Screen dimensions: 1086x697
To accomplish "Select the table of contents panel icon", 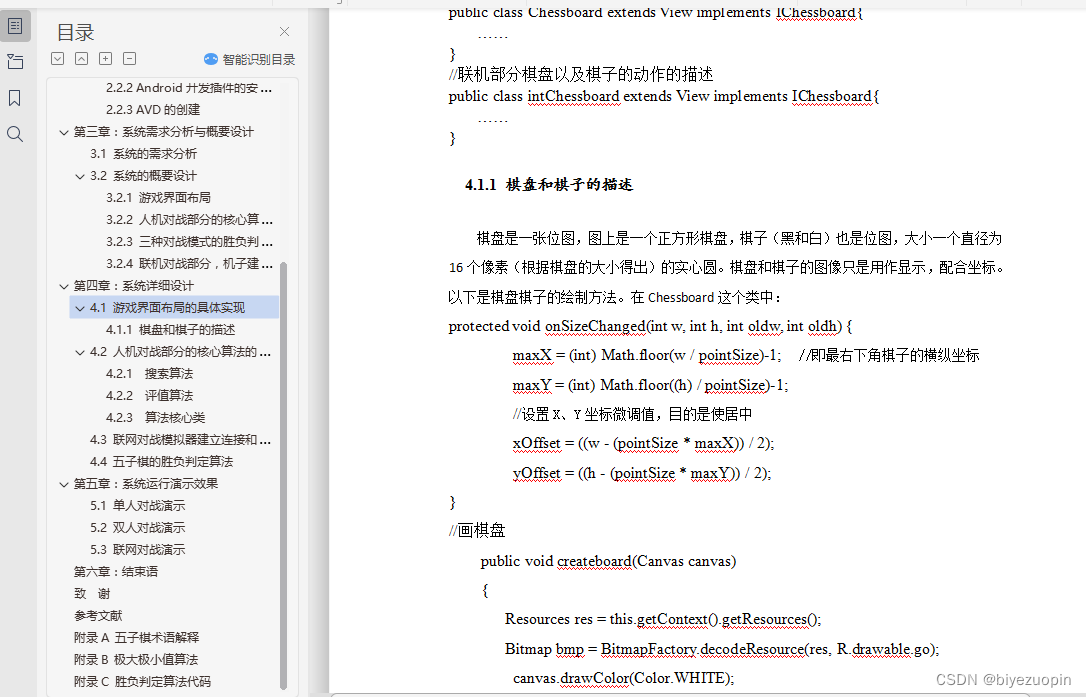I will coord(14,25).
